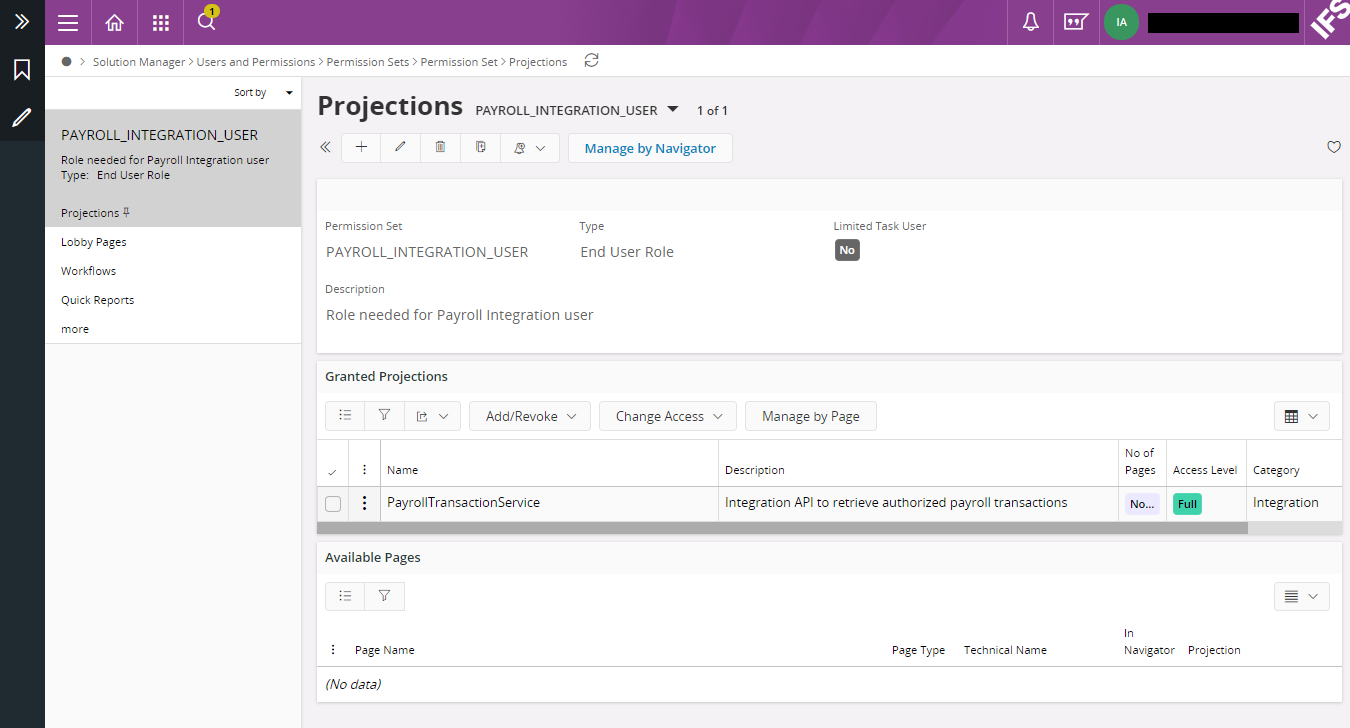Click the Technical Name column header
The width and height of the screenshot is (1350, 728).
pyautogui.click(x=1005, y=650)
